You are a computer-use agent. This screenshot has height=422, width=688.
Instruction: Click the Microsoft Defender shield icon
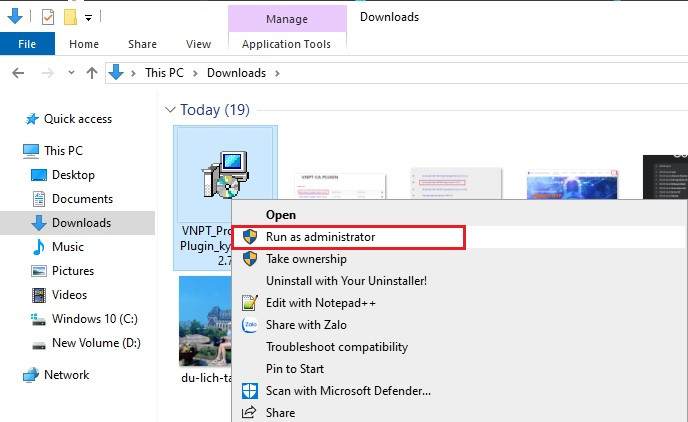coord(250,390)
